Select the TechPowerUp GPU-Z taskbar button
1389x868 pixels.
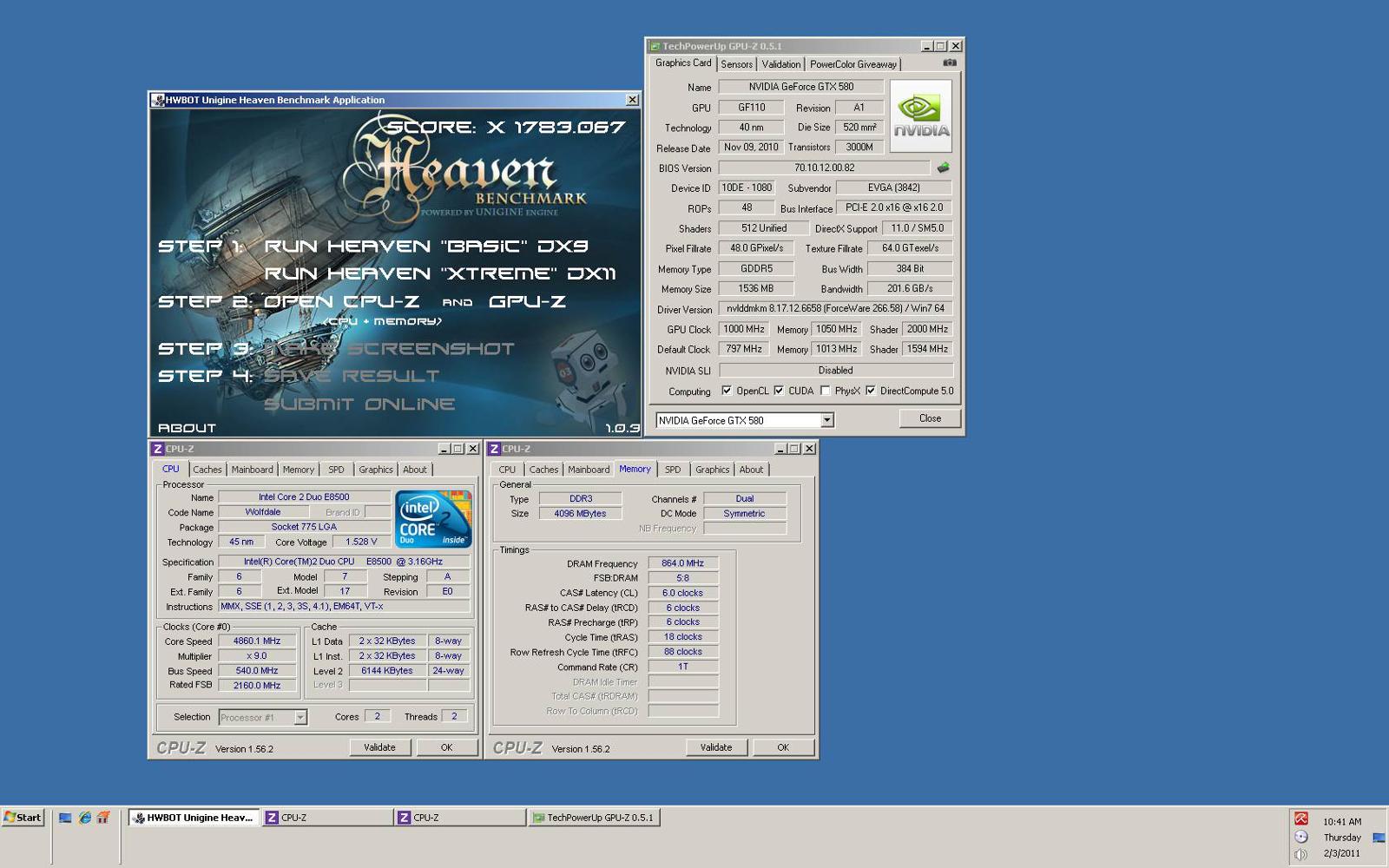[x=594, y=818]
